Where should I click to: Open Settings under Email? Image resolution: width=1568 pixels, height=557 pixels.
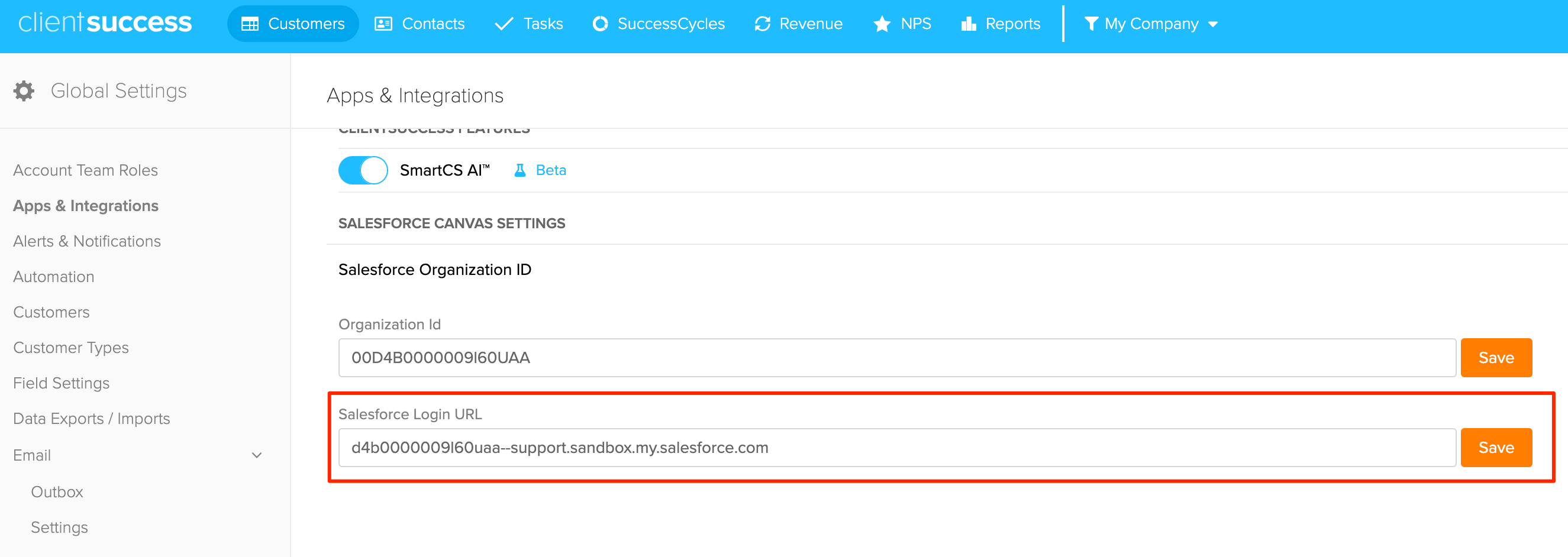(59, 527)
